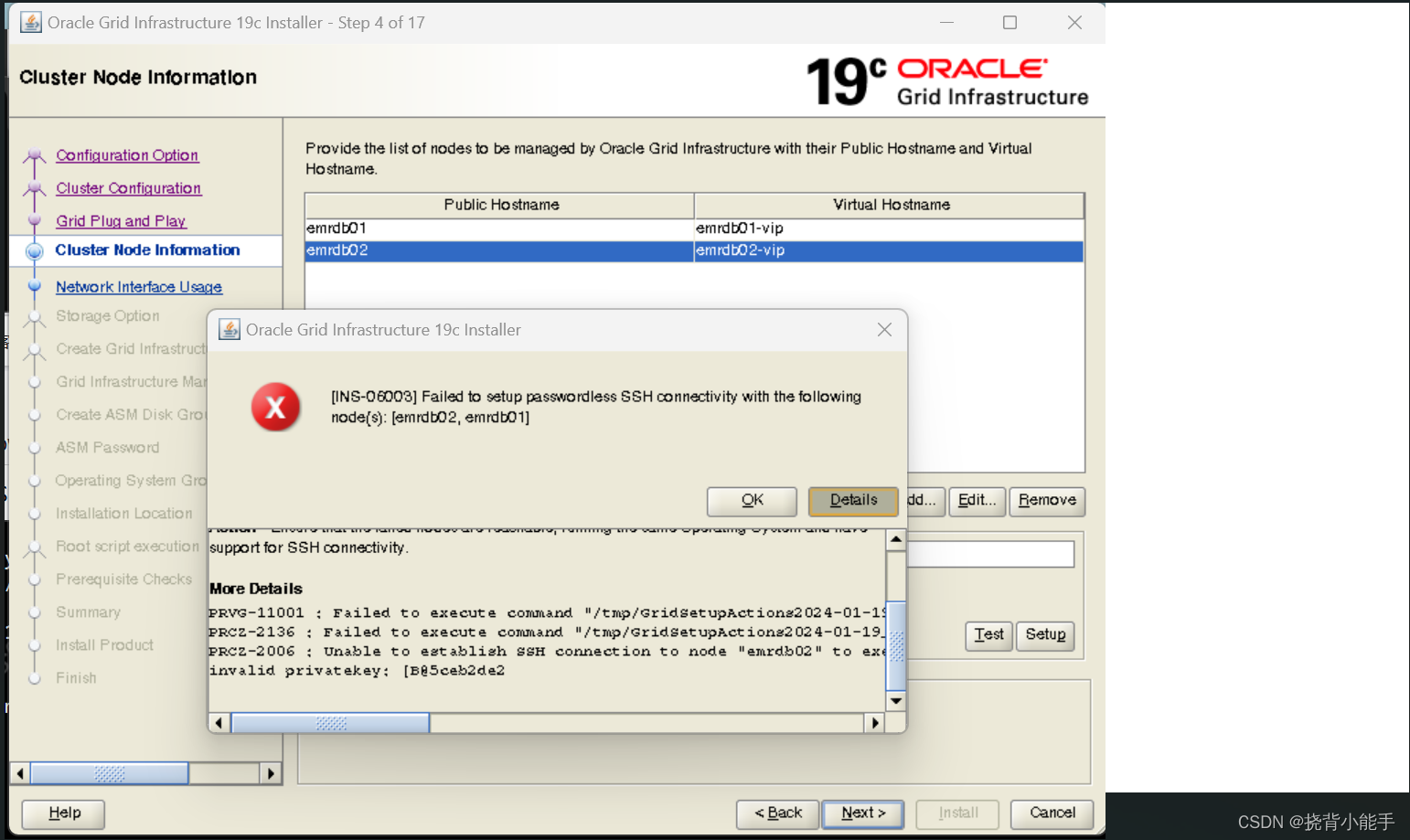Click the Prerequisite Checks step
The height and width of the screenshot is (840, 1410).
[x=123, y=579]
